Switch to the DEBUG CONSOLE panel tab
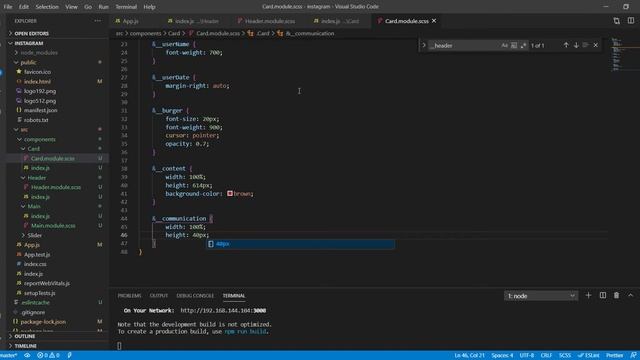 195,296
